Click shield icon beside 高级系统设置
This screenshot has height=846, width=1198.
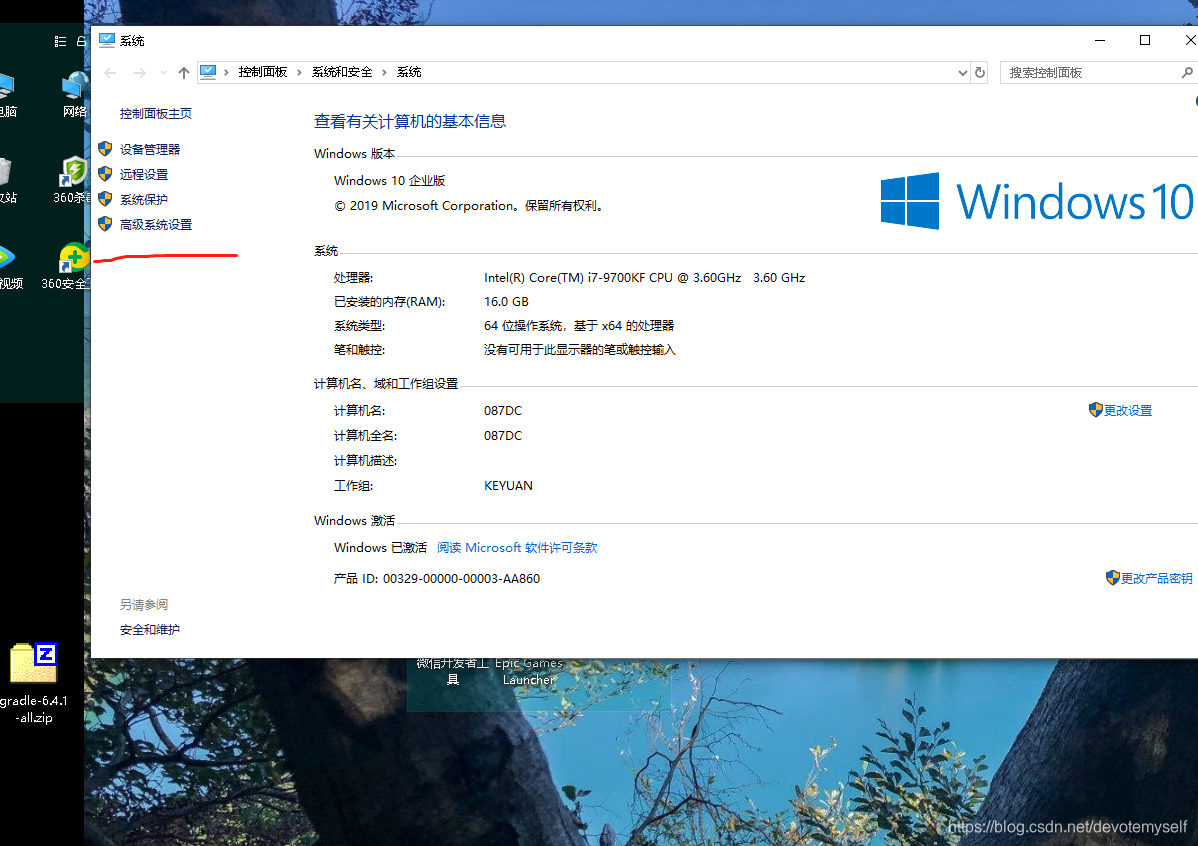pos(105,224)
